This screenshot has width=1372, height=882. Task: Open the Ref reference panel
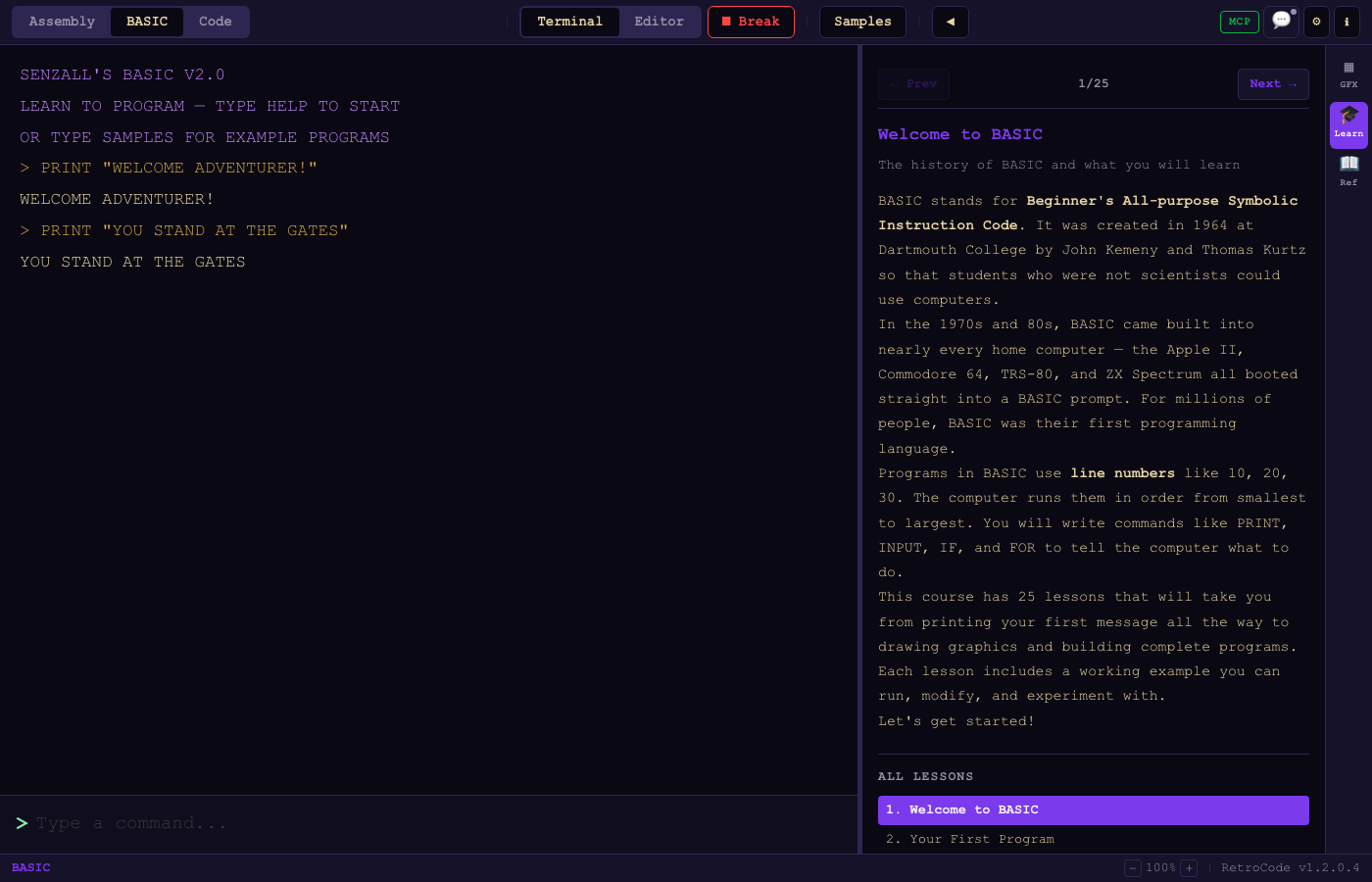(1348, 173)
